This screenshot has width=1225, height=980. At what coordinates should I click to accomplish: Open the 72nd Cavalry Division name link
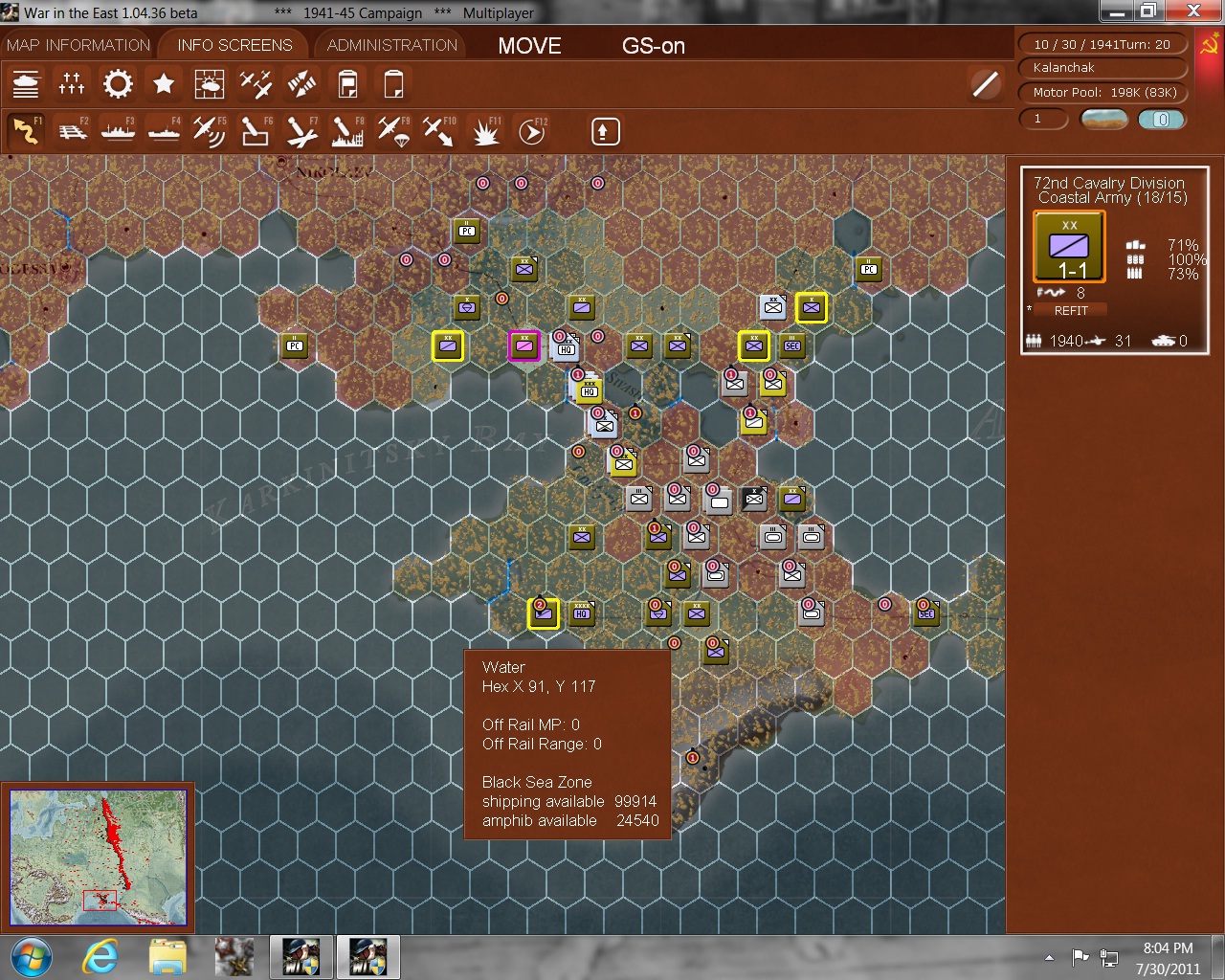(x=1109, y=183)
